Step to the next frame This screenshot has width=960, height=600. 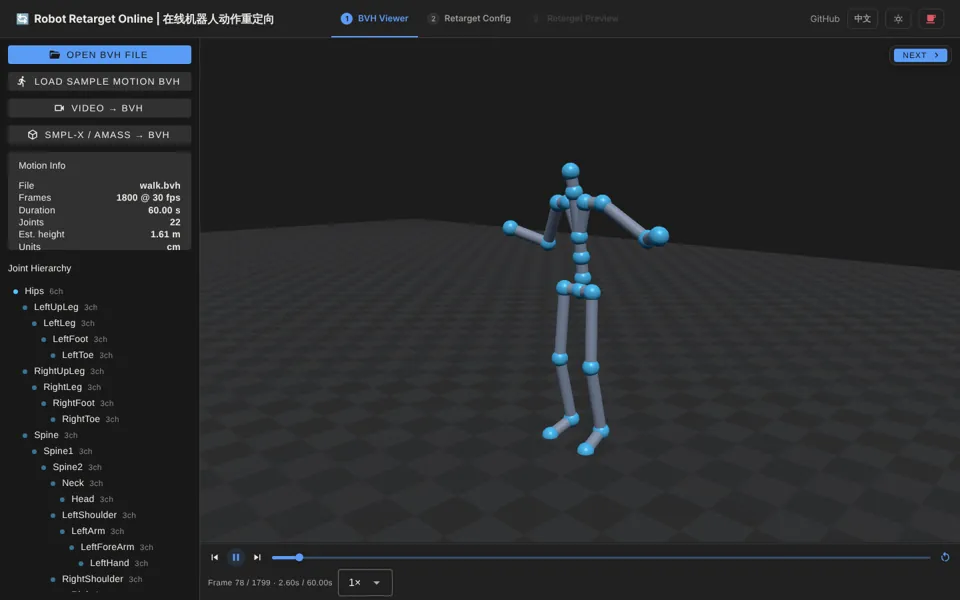[x=257, y=557]
